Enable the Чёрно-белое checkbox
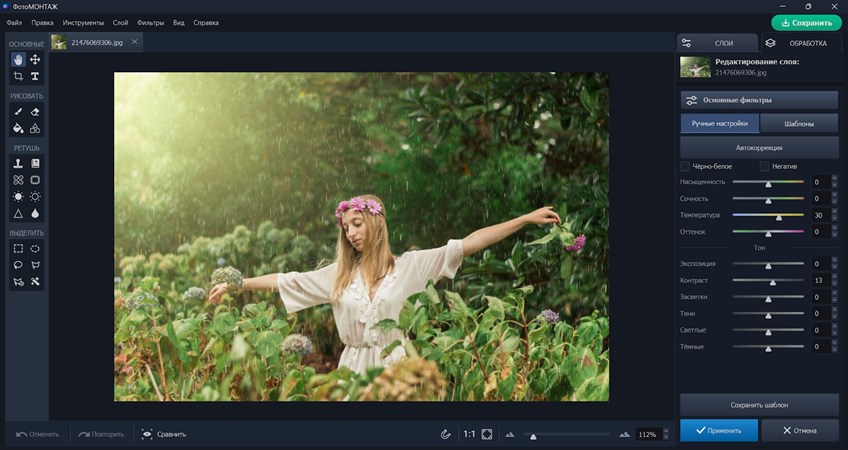 tap(685, 166)
